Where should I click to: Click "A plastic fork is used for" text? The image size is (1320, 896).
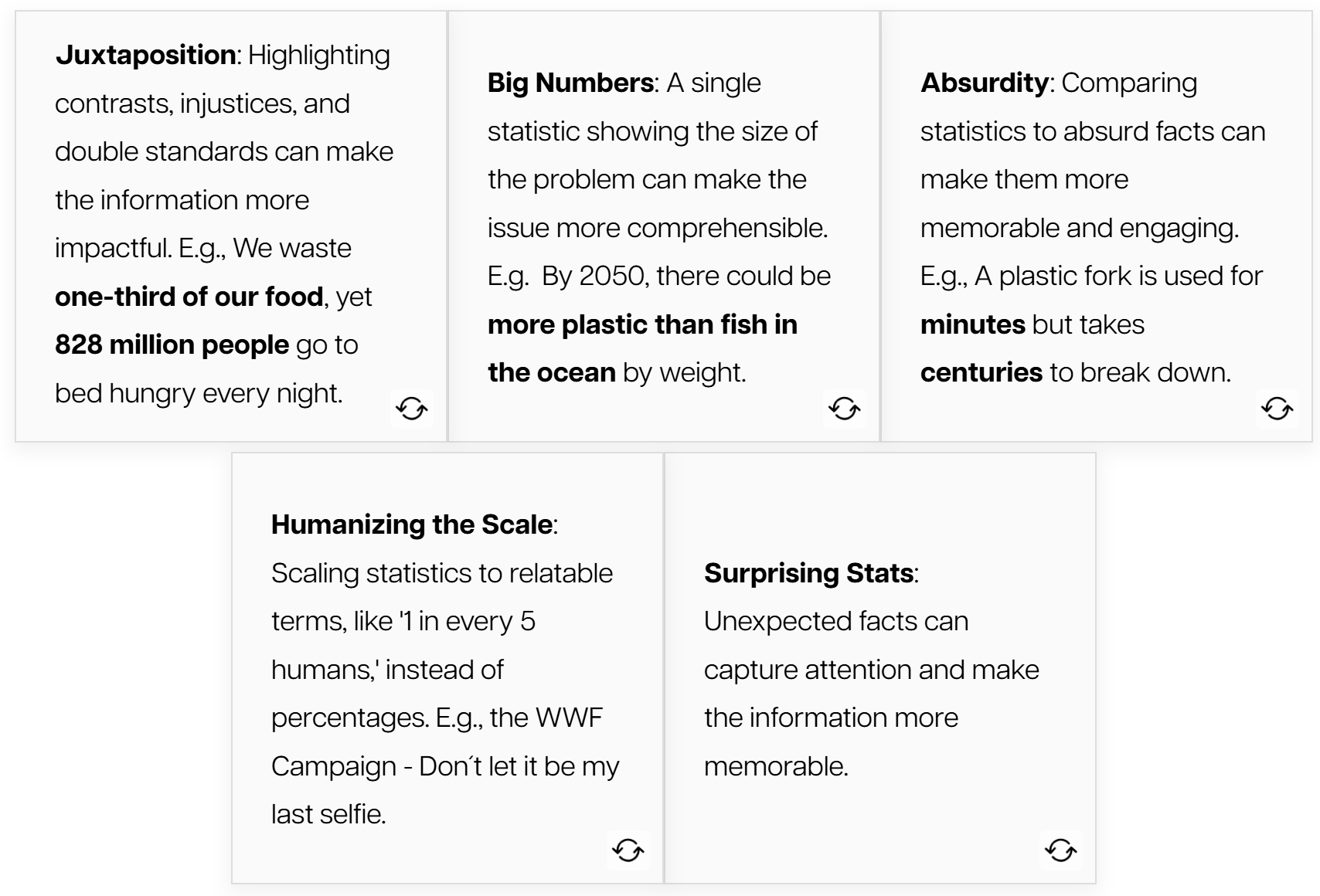1118,276
